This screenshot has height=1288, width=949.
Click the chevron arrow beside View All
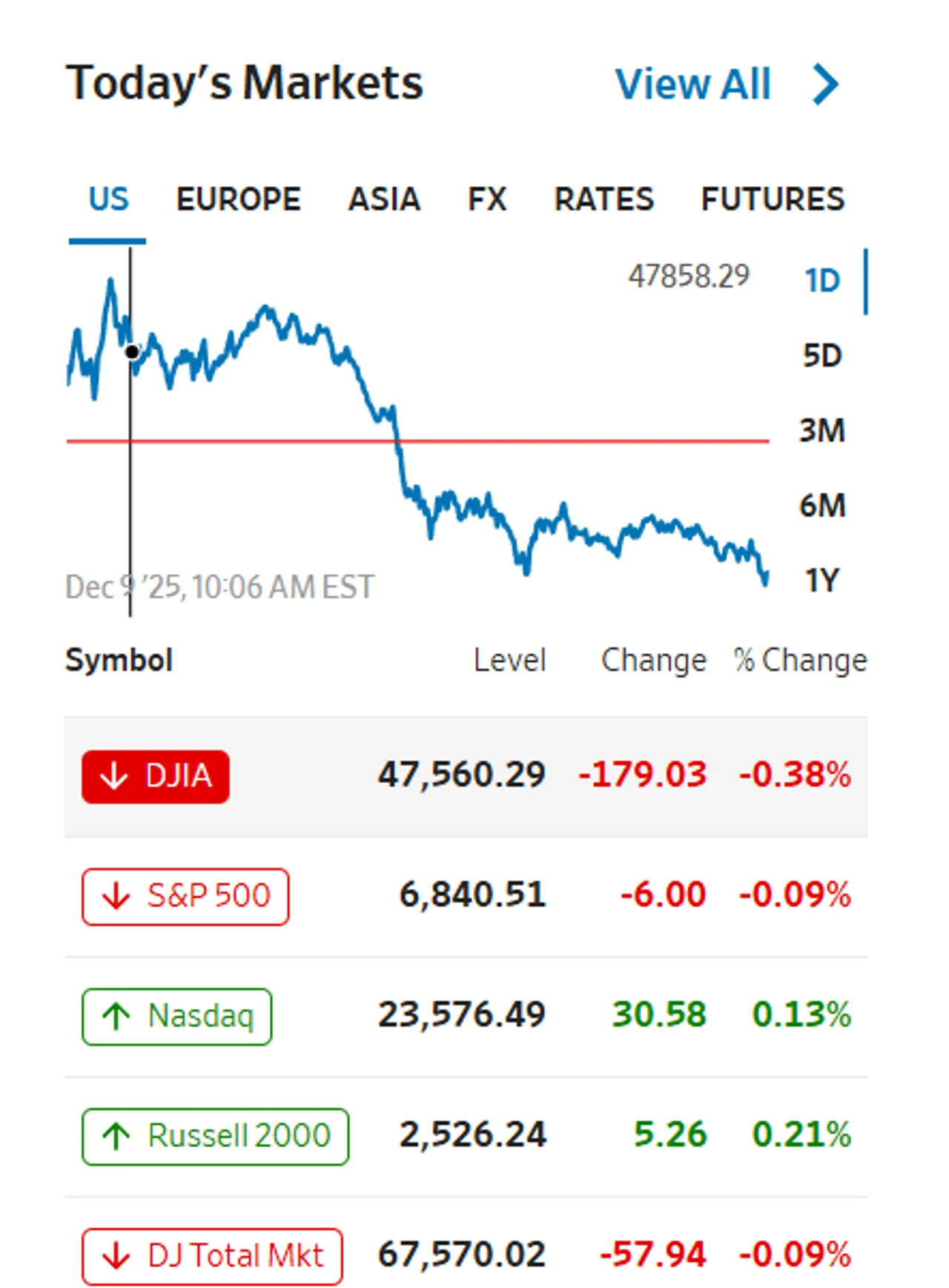coord(826,85)
